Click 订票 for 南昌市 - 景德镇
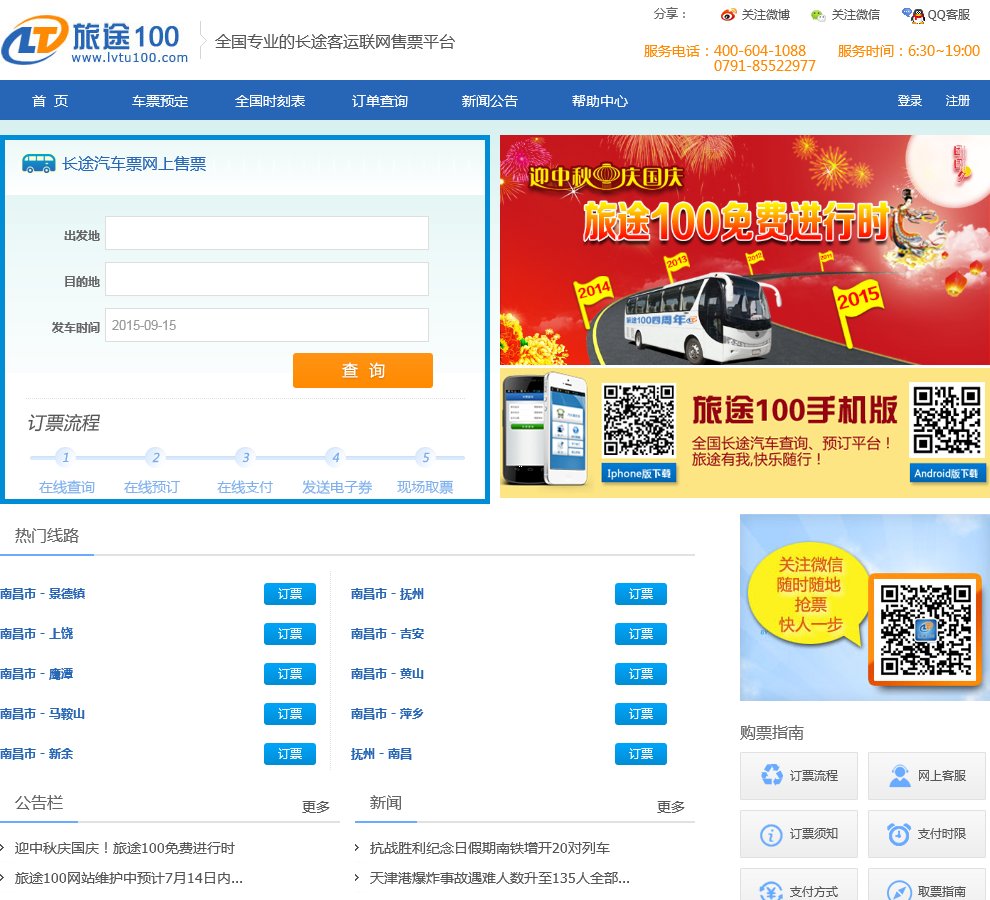The image size is (990, 900). click(x=290, y=594)
